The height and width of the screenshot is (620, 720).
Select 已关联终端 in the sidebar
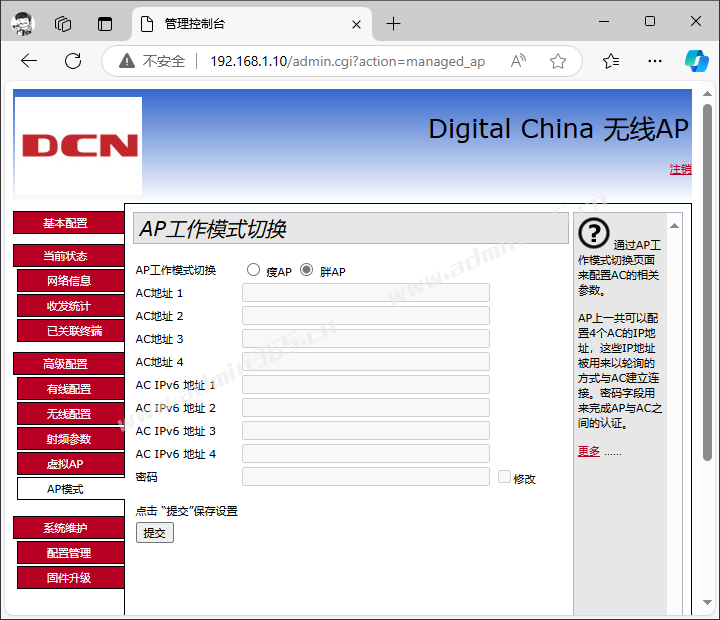point(71,331)
